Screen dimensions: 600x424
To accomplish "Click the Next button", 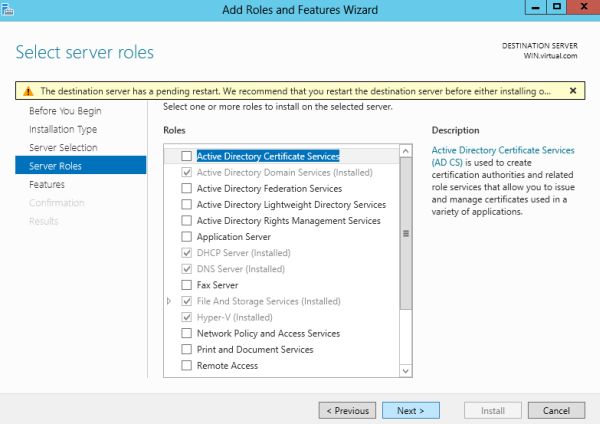I will click(x=410, y=410).
